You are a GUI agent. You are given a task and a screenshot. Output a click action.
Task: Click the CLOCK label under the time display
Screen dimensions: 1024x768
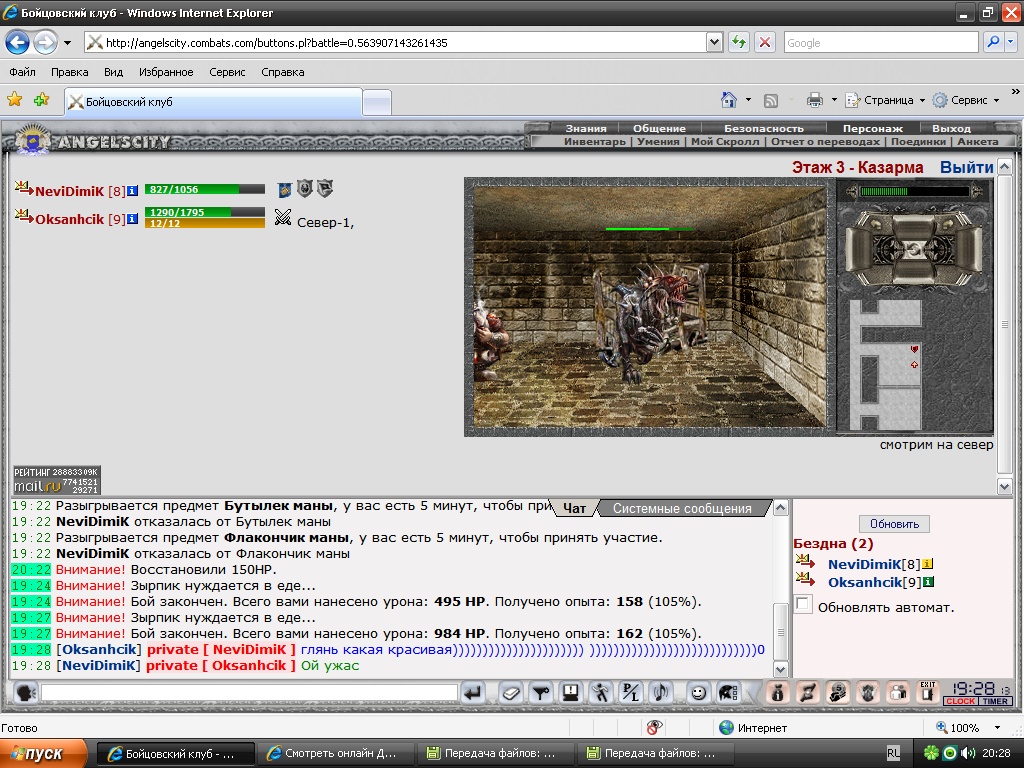point(960,701)
